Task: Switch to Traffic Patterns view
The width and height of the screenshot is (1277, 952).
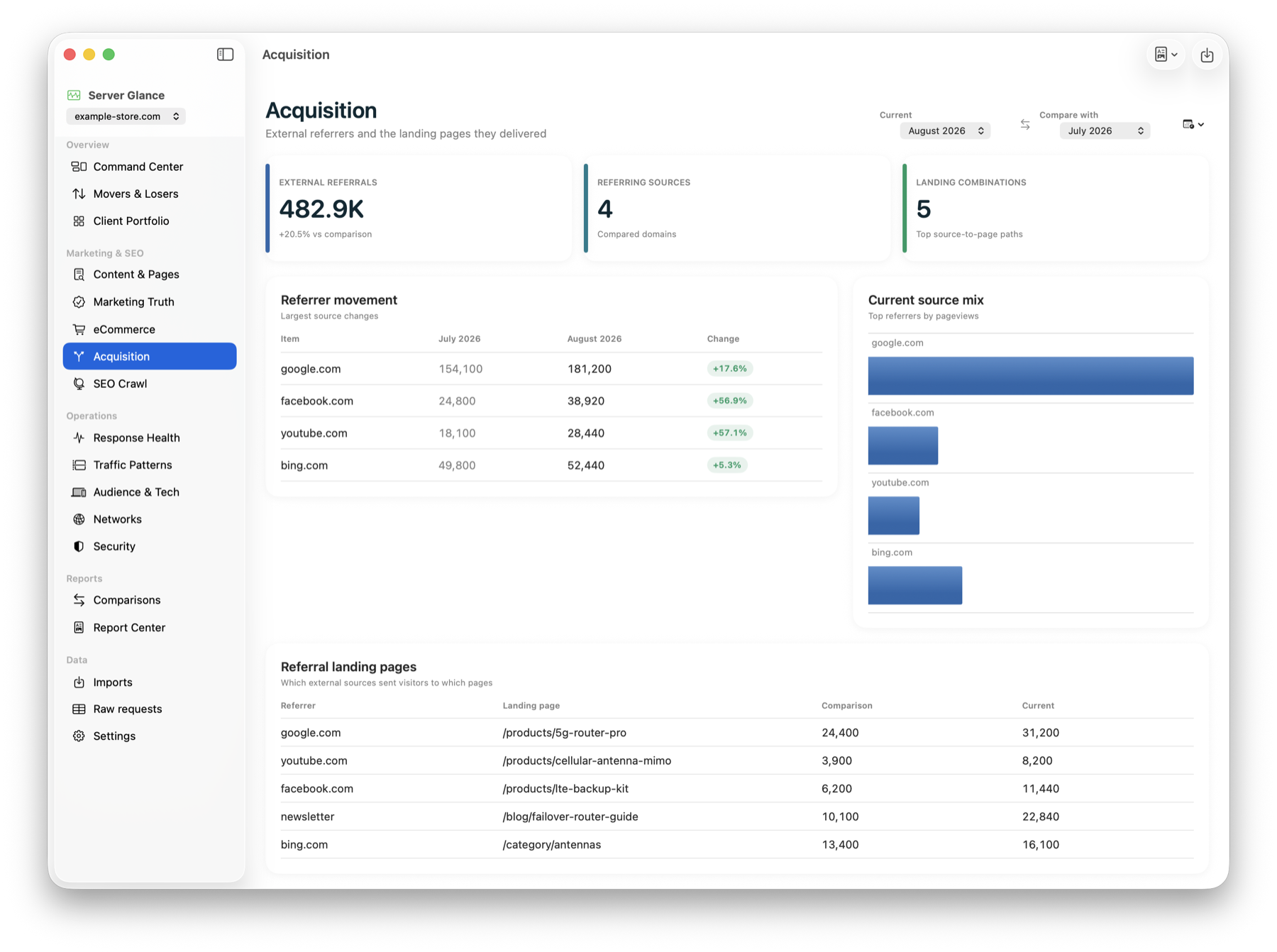Action: pyautogui.click(x=150, y=465)
